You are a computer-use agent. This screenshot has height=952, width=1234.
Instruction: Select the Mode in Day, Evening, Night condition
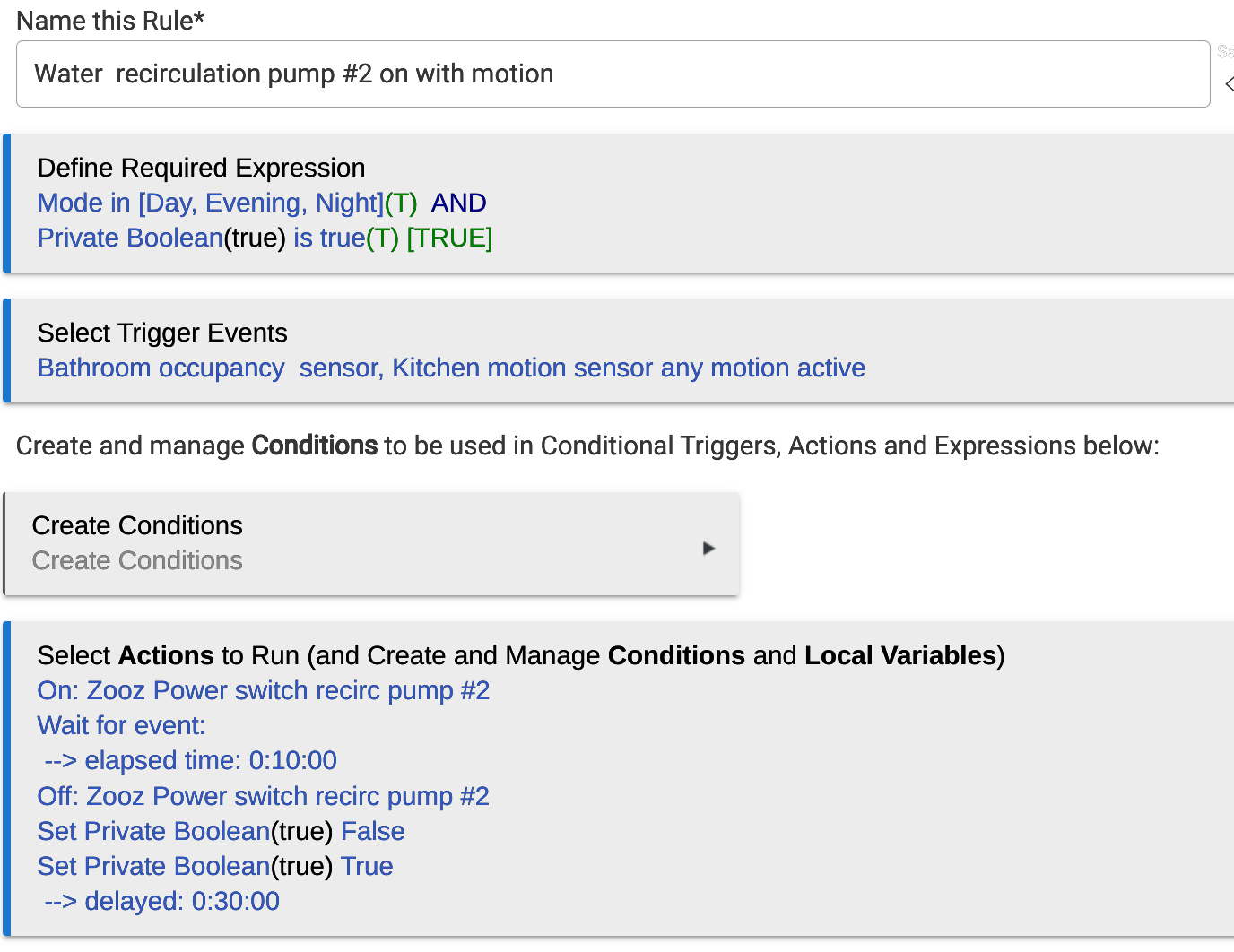click(x=210, y=203)
